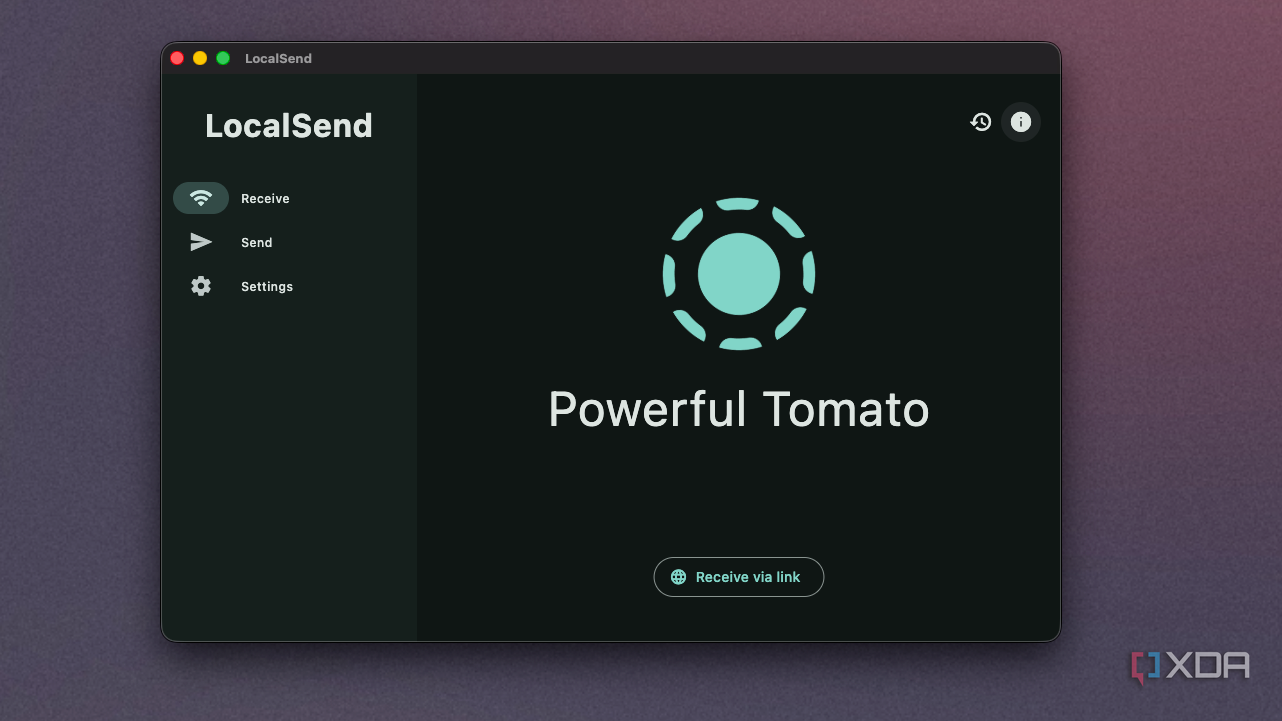This screenshot has height=721, width=1282.
Task: Click the Receive via link button
Action: click(x=739, y=577)
